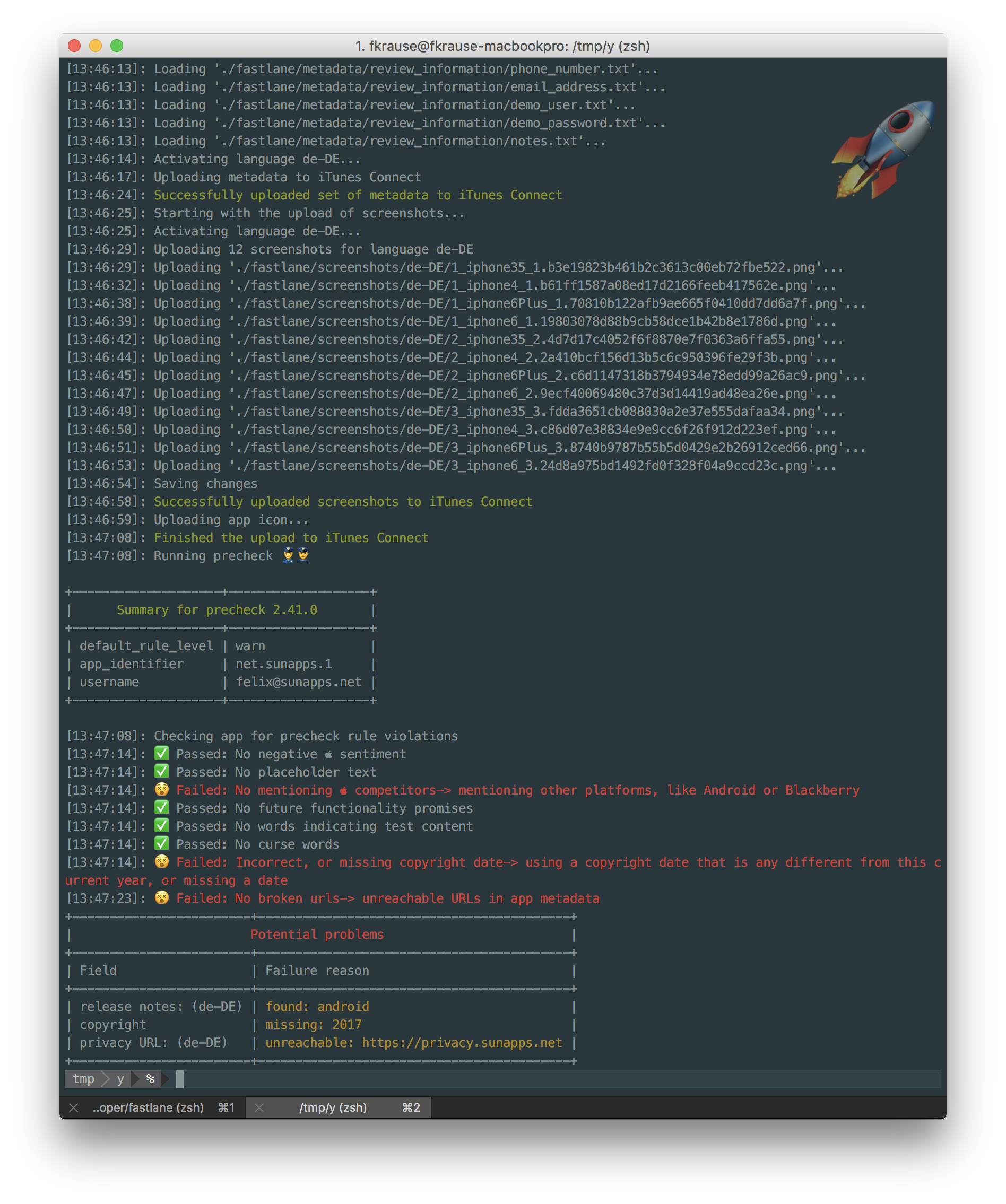Click the 'Failure reason' column header

[317, 970]
